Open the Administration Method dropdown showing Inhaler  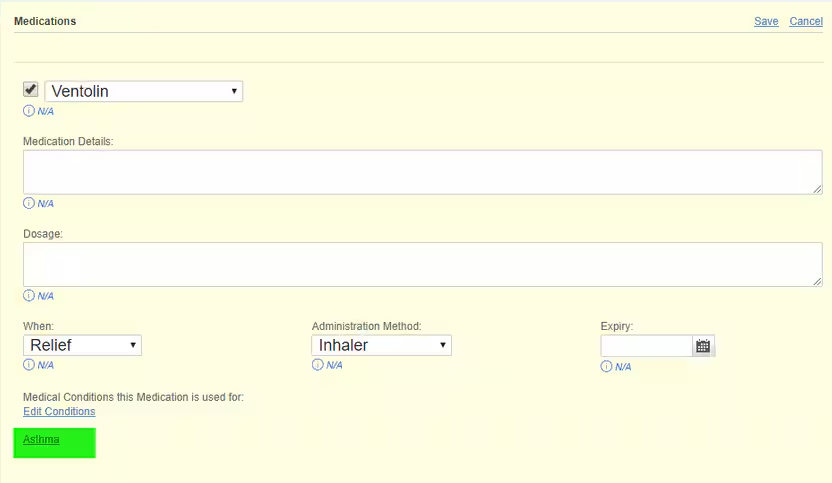pos(382,345)
